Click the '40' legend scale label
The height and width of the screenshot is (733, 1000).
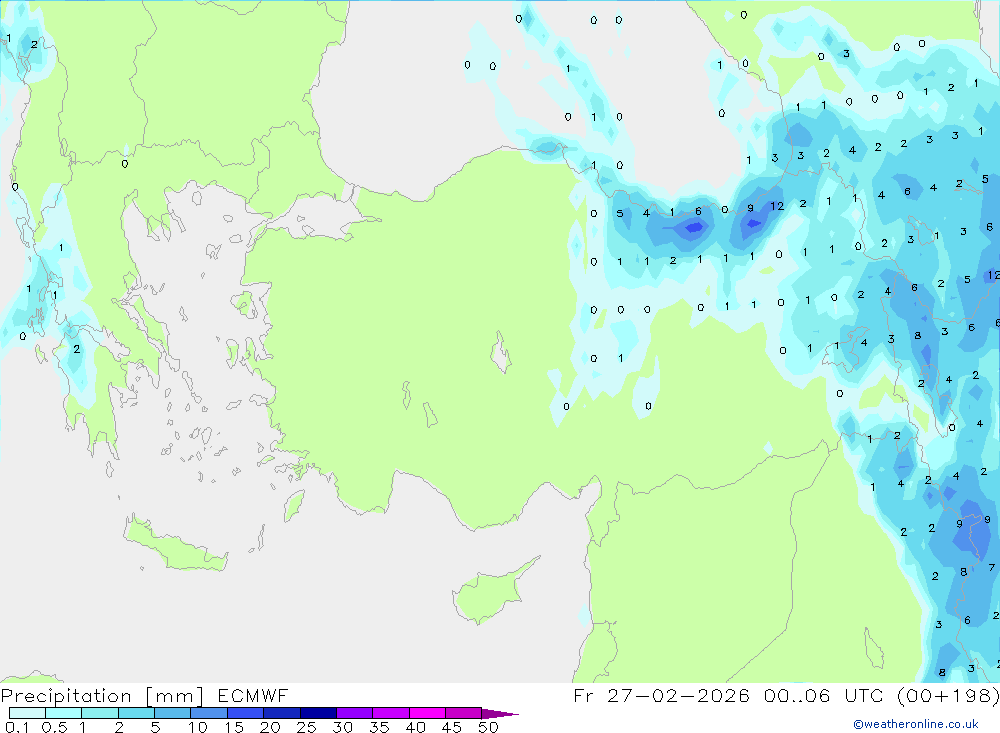tap(415, 727)
